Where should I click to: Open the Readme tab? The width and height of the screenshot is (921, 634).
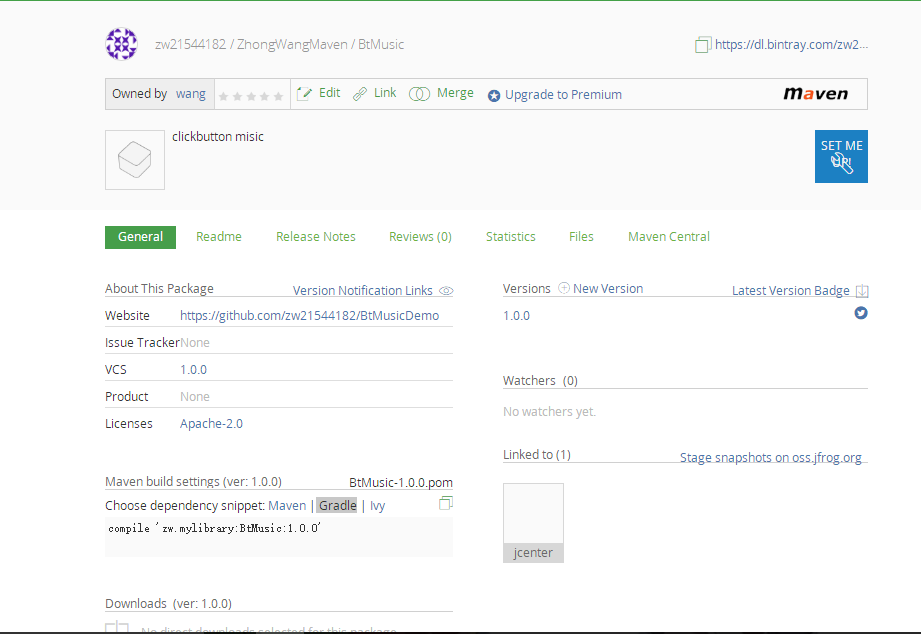point(219,237)
